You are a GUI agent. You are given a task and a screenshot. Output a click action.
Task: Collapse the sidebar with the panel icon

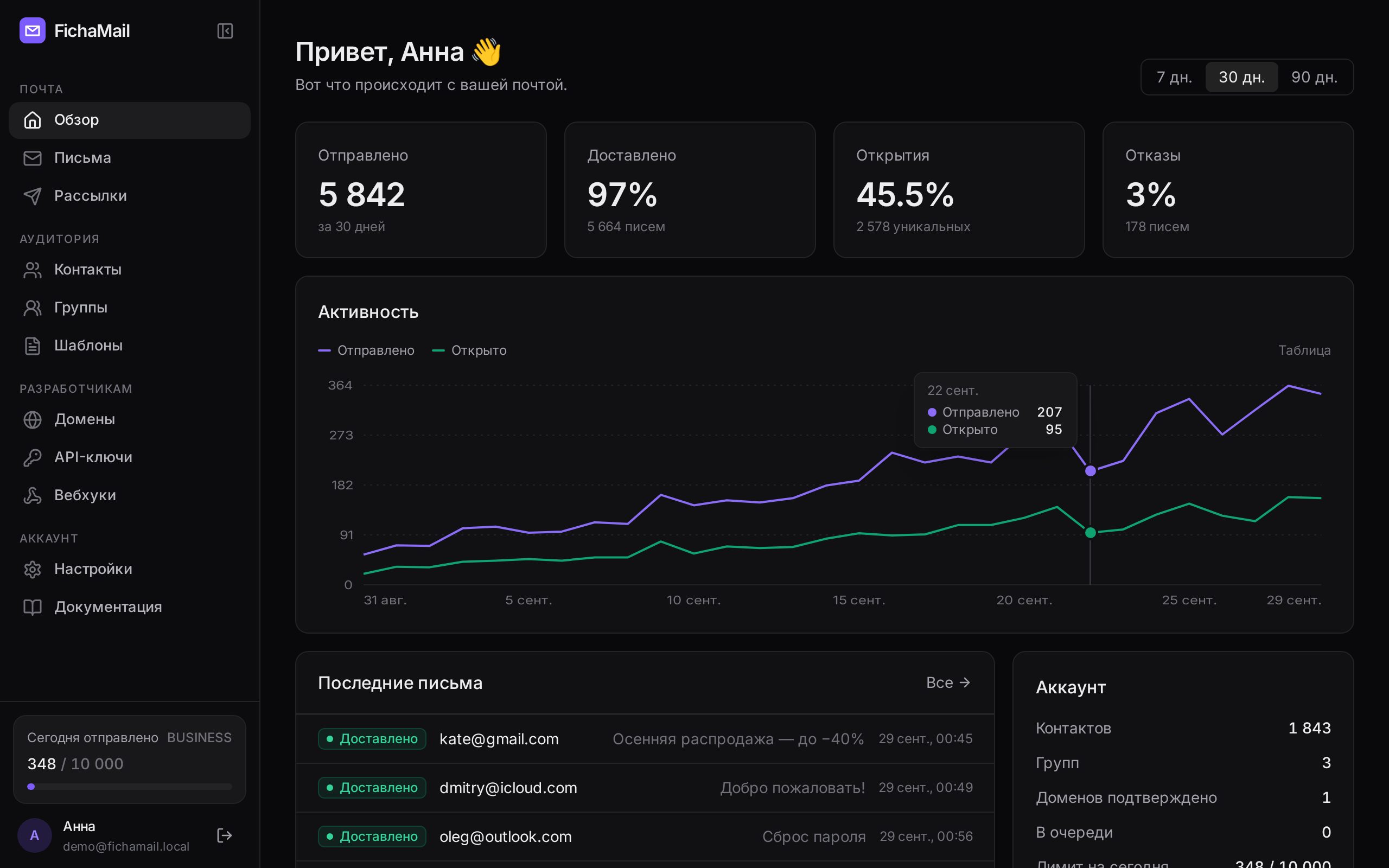(225, 30)
